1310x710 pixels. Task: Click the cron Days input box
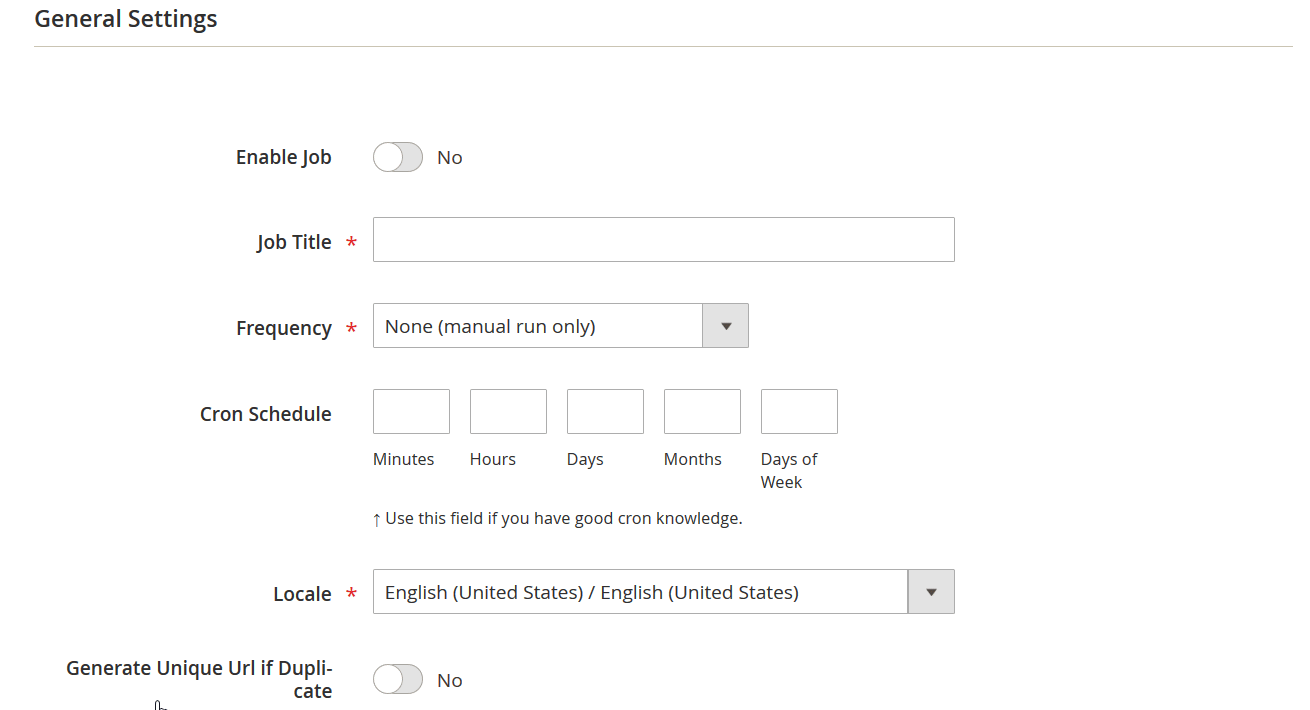[x=605, y=412]
